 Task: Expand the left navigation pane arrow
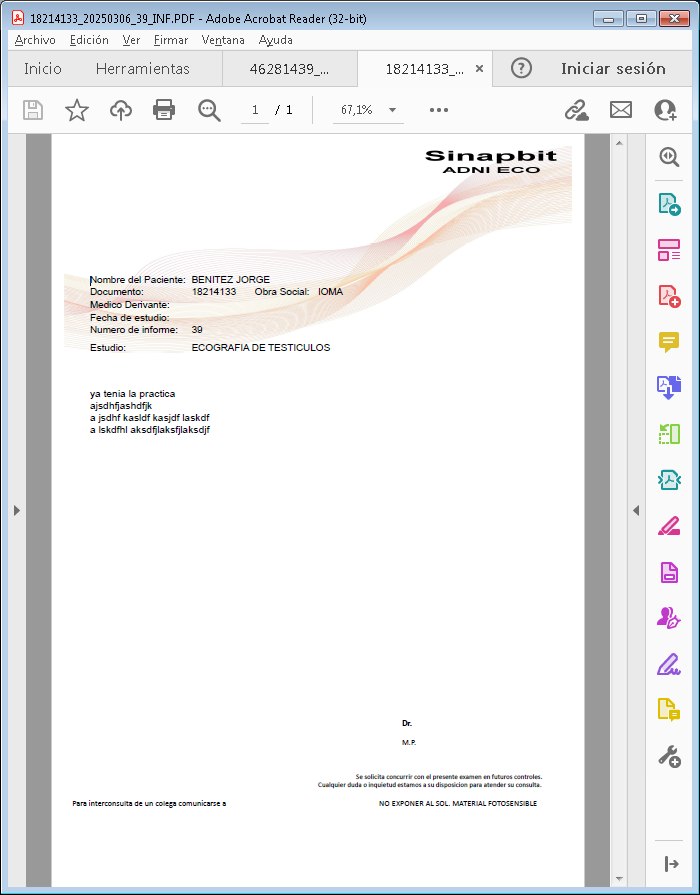pos(16,510)
